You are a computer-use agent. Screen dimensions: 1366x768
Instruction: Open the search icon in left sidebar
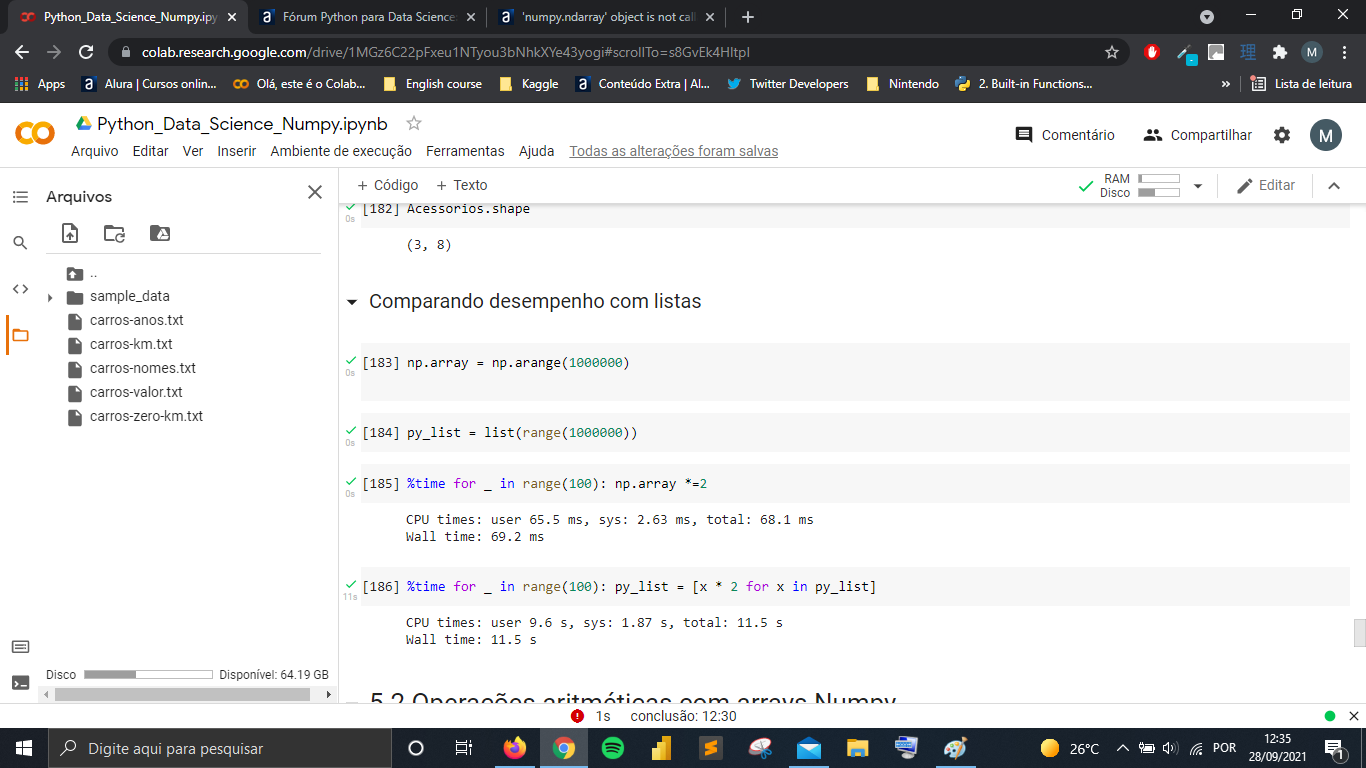coord(20,243)
